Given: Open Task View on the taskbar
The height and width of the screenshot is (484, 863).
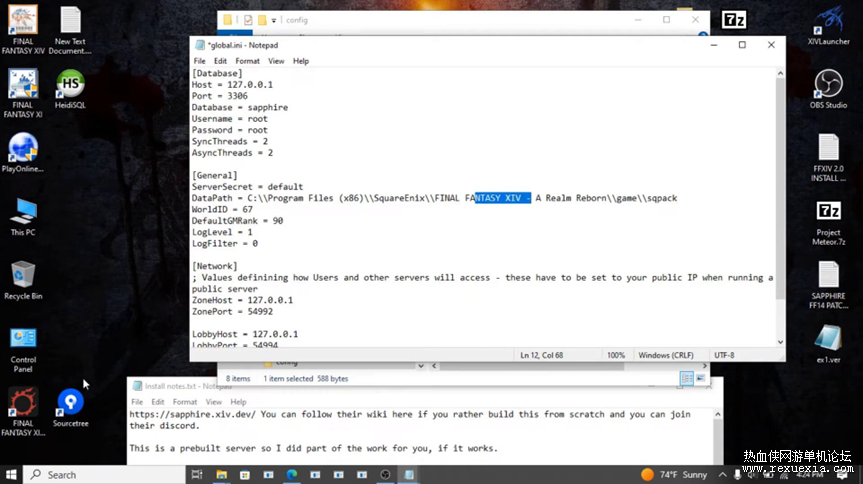Looking at the screenshot, I should point(196,475).
